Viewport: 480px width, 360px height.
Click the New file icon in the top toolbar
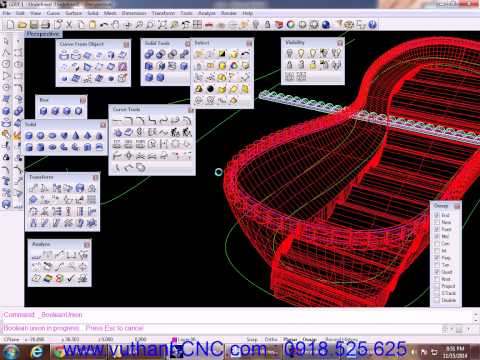pyautogui.click(x=10, y=25)
